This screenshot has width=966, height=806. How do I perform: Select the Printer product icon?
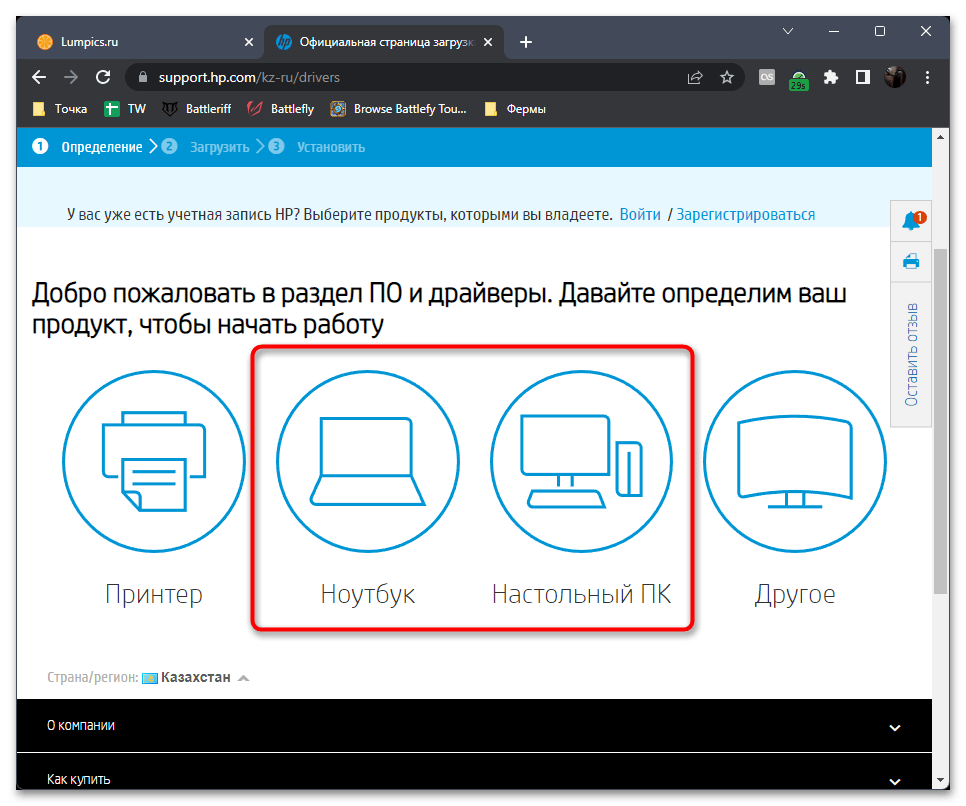pos(154,461)
